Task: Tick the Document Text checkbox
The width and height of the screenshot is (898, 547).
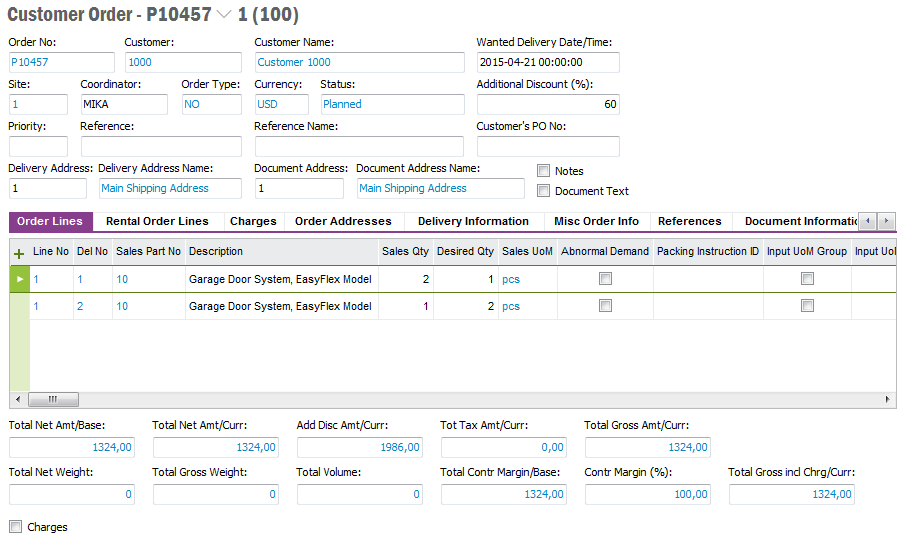Action: [x=544, y=191]
